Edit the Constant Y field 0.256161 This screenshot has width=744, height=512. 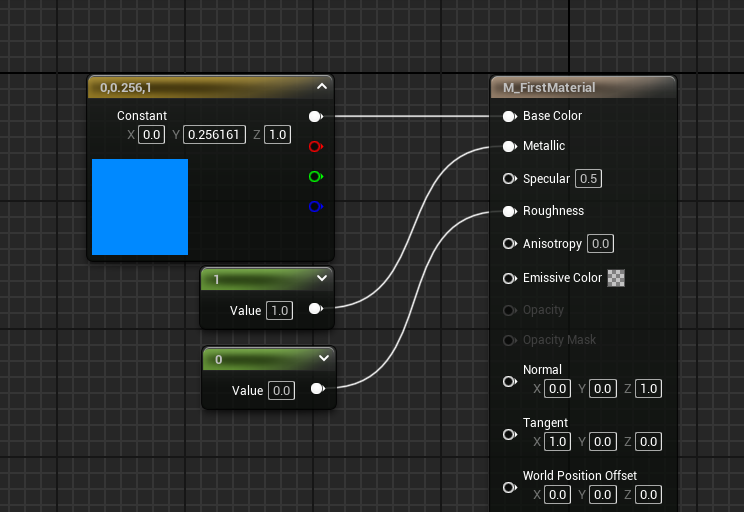[214, 135]
